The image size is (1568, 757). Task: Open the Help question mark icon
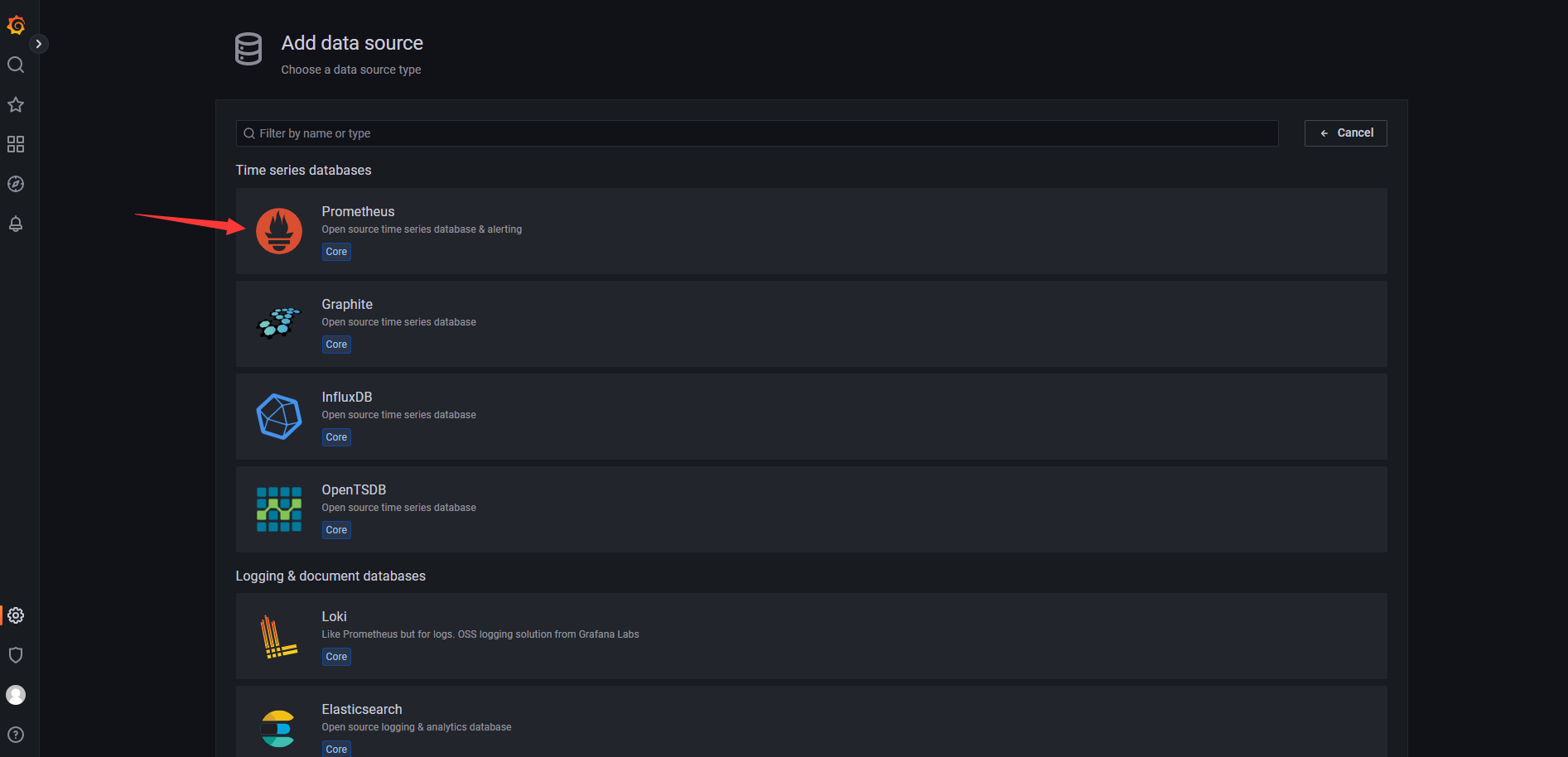tap(16, 735)
